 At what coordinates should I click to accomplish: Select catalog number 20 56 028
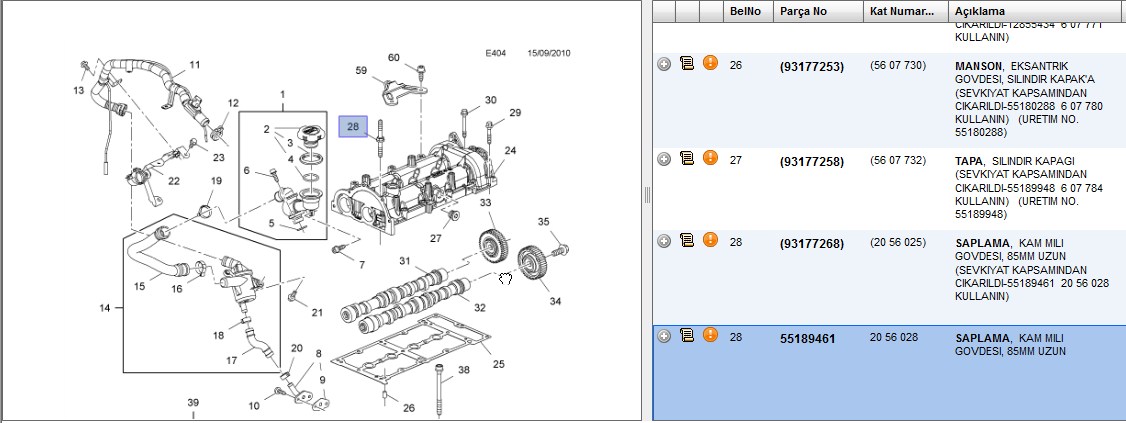(x=893, y=337)
